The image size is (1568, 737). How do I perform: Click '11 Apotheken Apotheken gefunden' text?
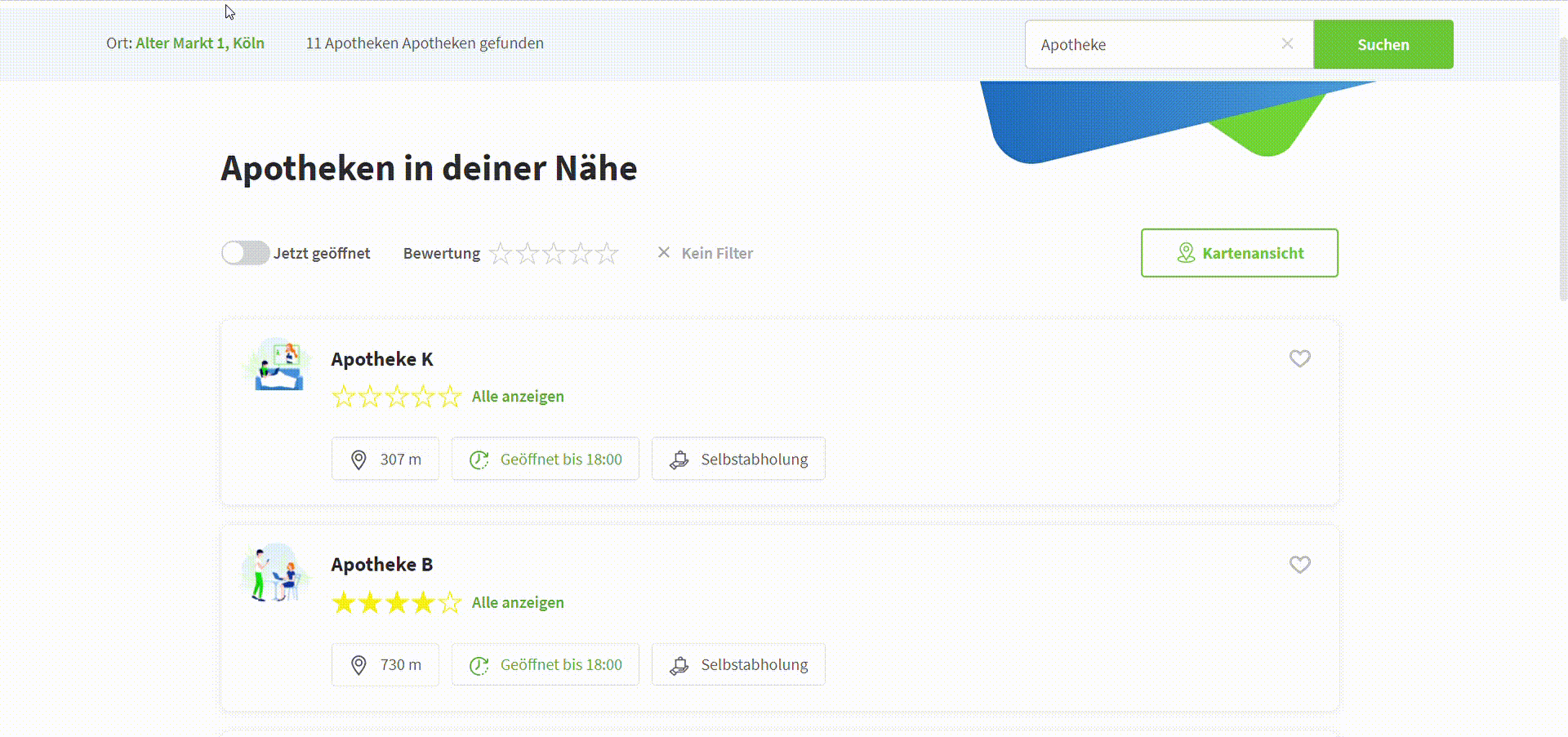coord(425,43)
